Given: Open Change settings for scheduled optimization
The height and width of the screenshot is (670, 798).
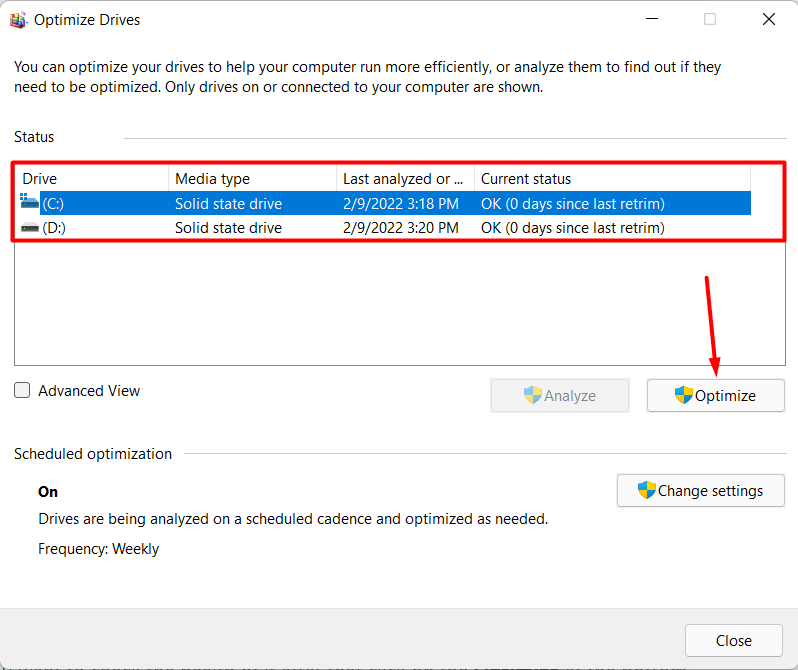Looking at the screenshot, I should point(700,491).
